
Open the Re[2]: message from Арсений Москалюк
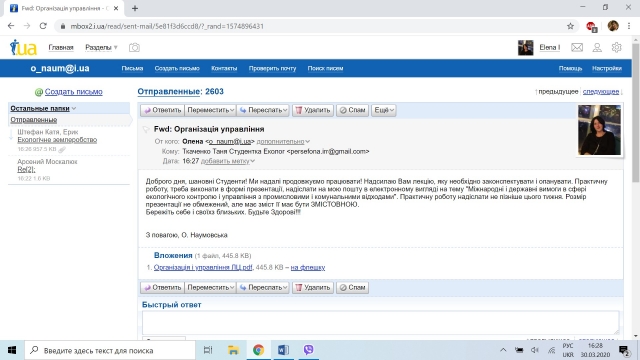26,169
